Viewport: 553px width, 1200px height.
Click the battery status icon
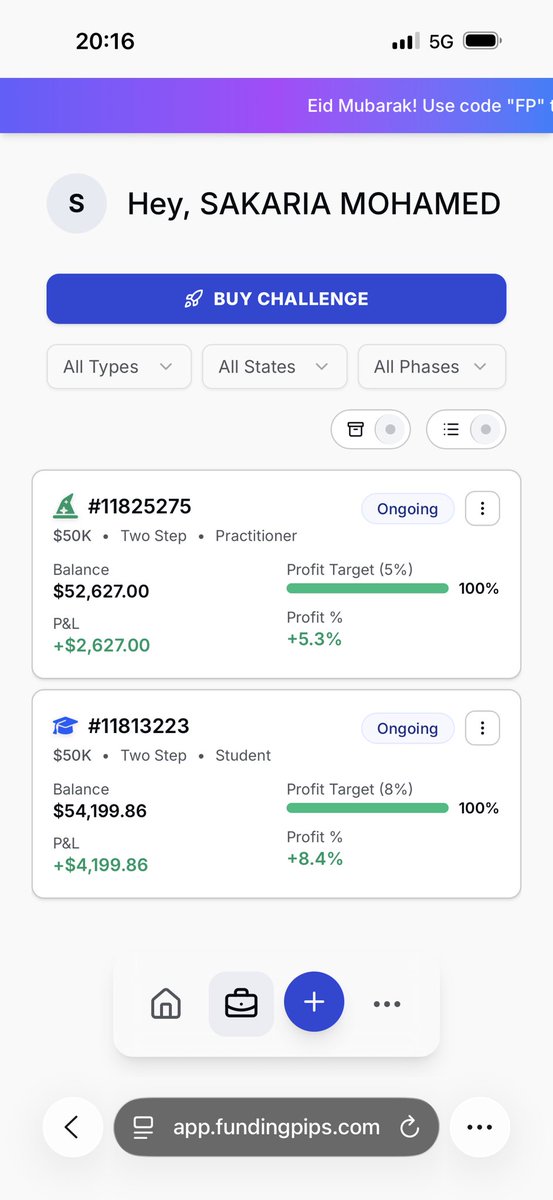(483, 41)
